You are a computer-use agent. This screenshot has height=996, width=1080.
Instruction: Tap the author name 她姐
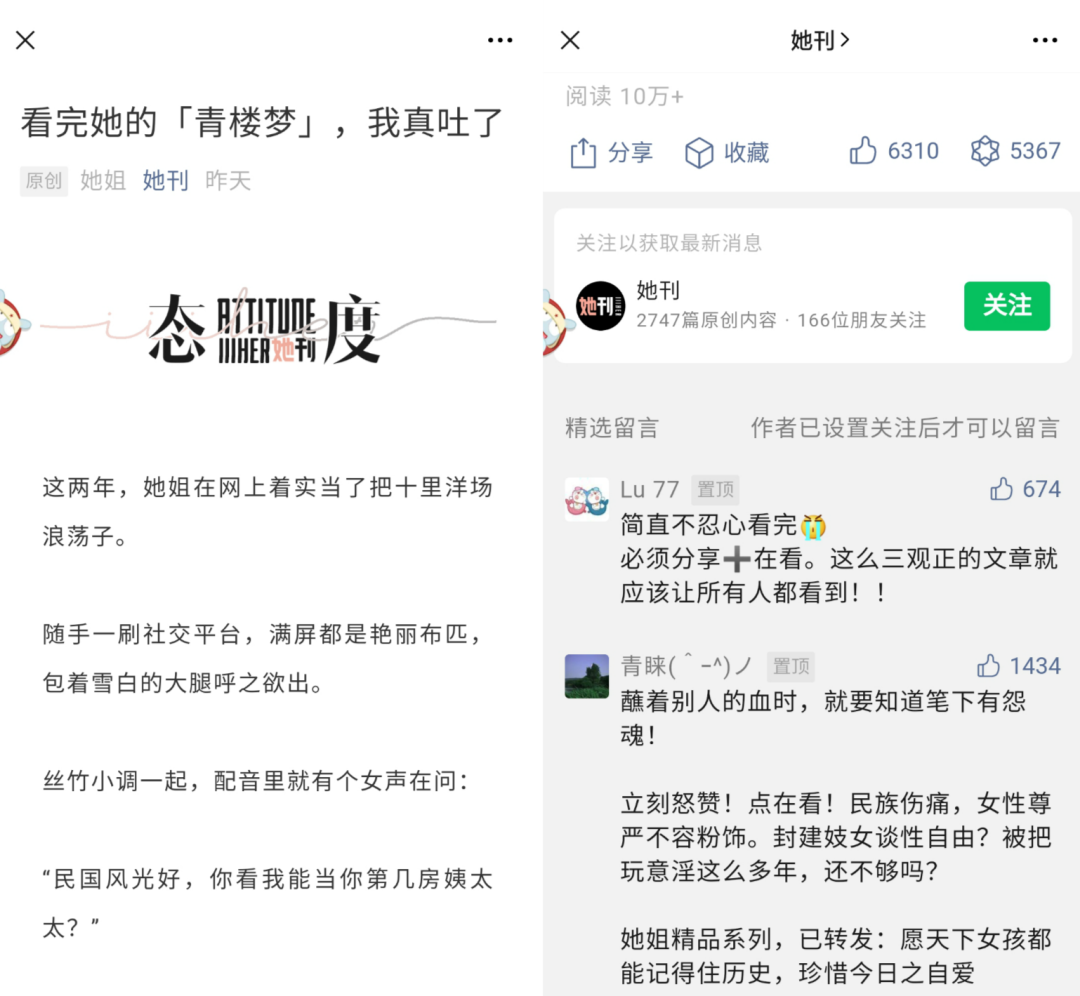(x=103, y=180)
